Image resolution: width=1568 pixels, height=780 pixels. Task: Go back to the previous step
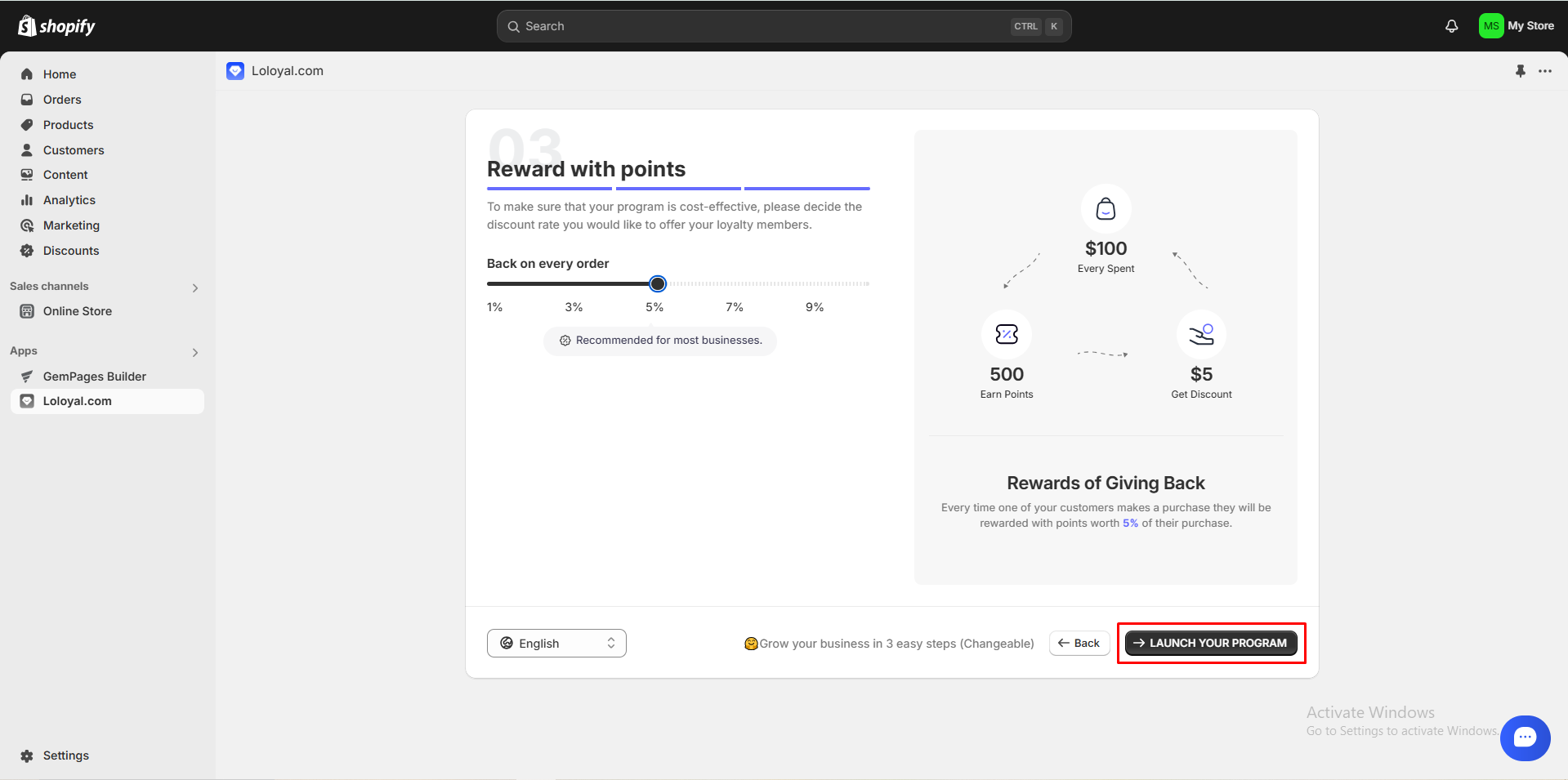(x=1079, y=644)
